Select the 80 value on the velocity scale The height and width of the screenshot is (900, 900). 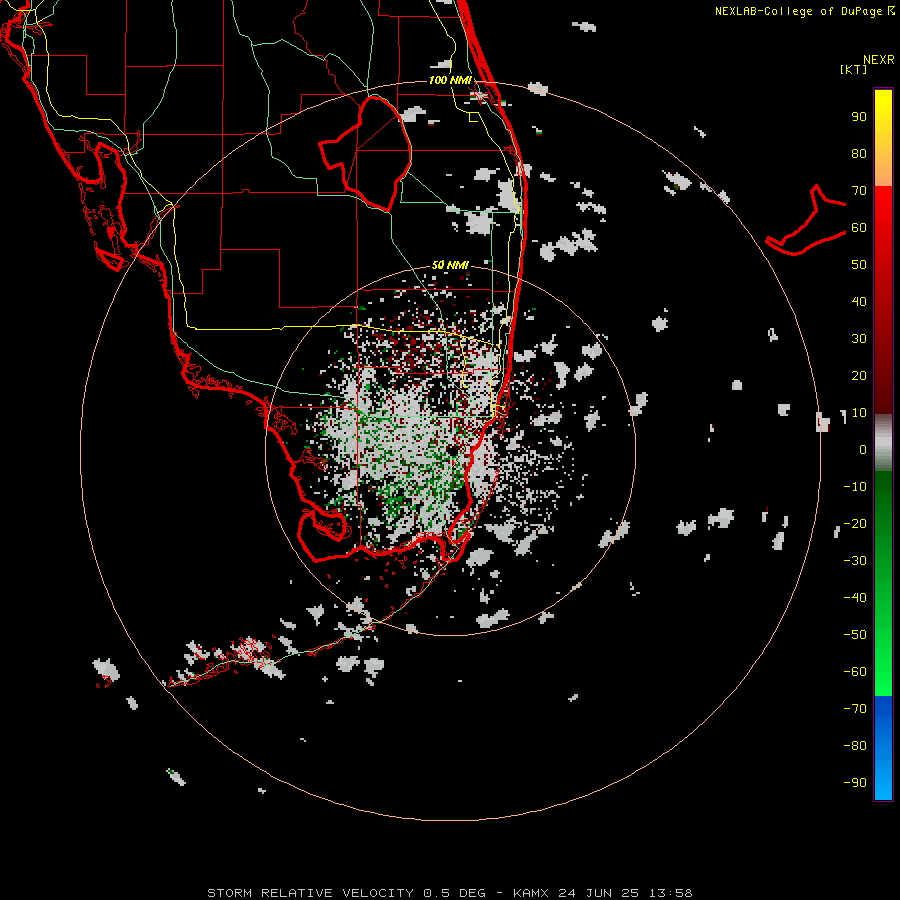(x=859, y=154)
